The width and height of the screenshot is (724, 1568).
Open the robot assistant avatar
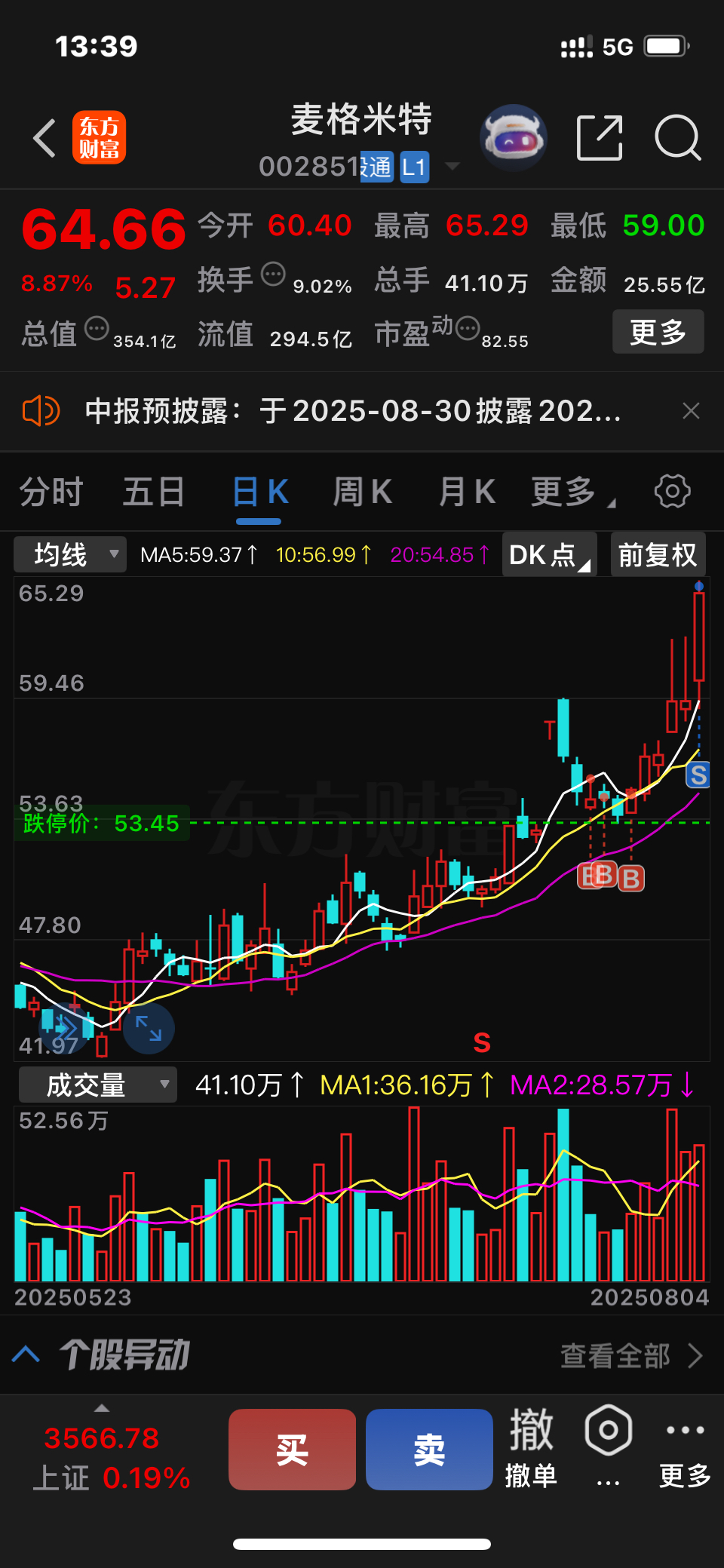(x=513, y=138)
